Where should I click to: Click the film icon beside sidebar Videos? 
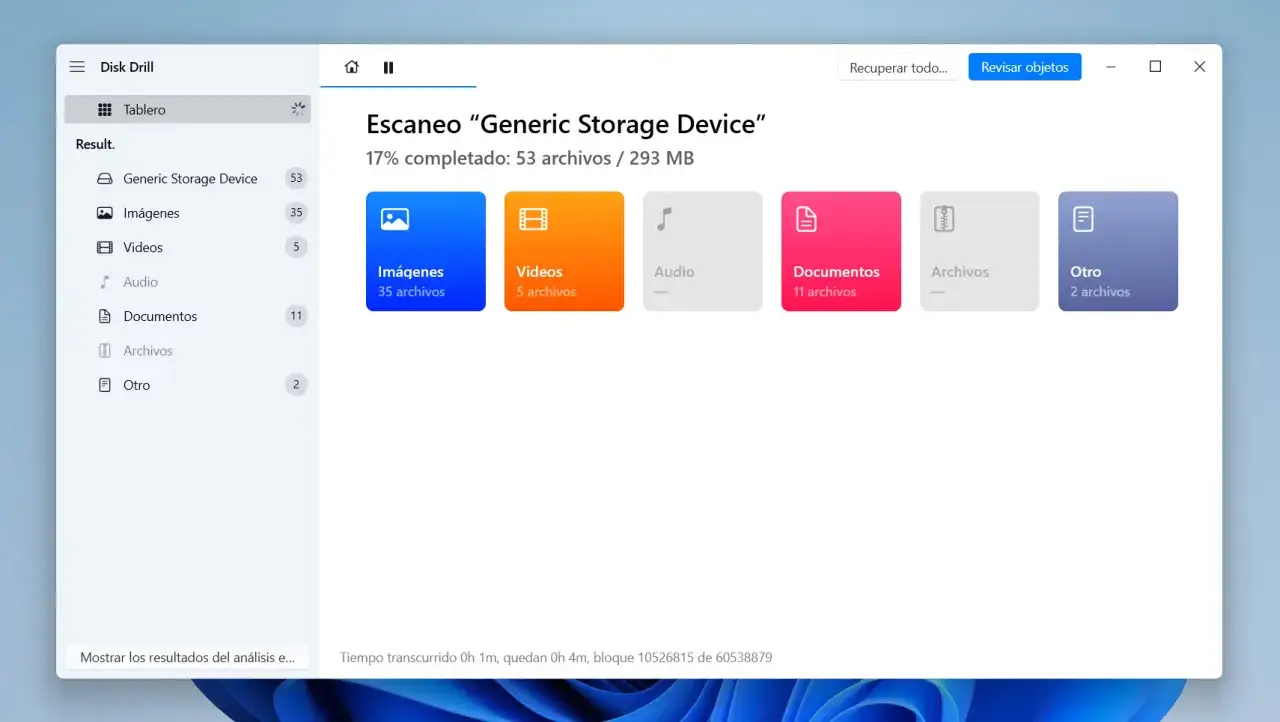tap(105, 247)
